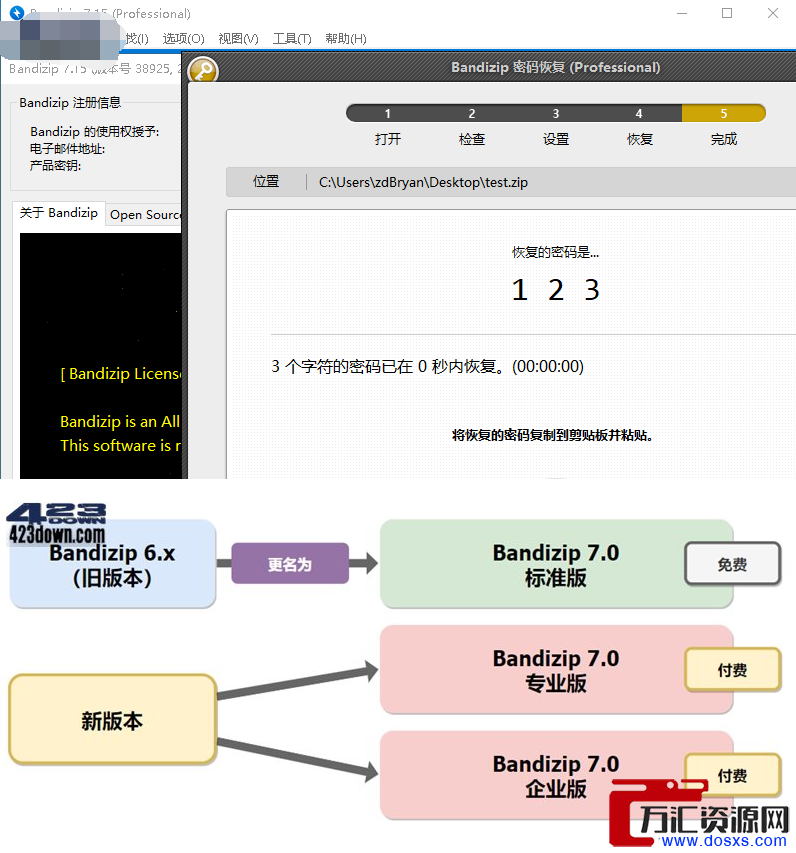
Task: Click the Bandizip 注册信息 group label
Action: click(70, 103)
